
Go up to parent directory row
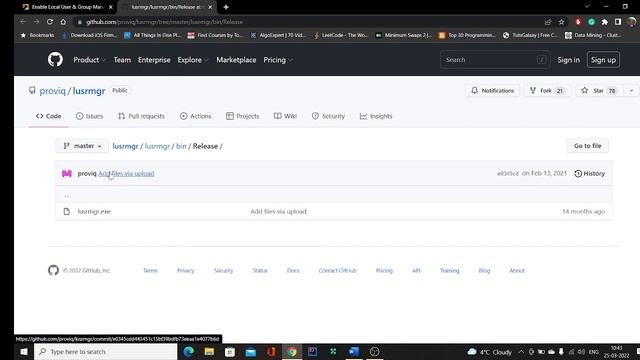333,196
